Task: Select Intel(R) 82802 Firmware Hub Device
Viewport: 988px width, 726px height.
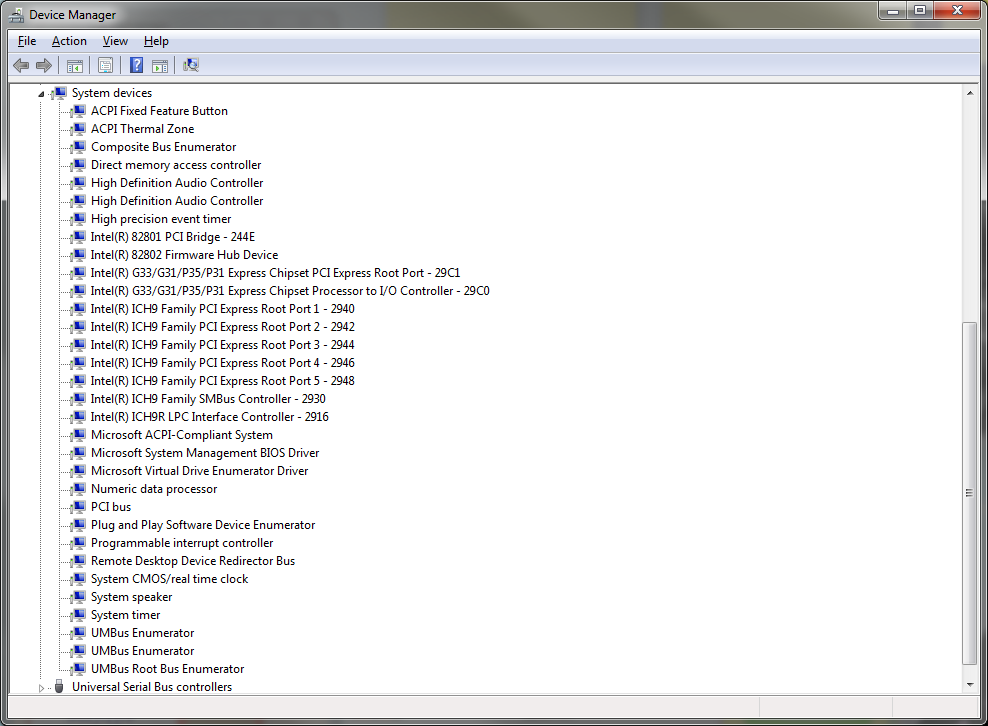Action: click(x=184, y=255)
